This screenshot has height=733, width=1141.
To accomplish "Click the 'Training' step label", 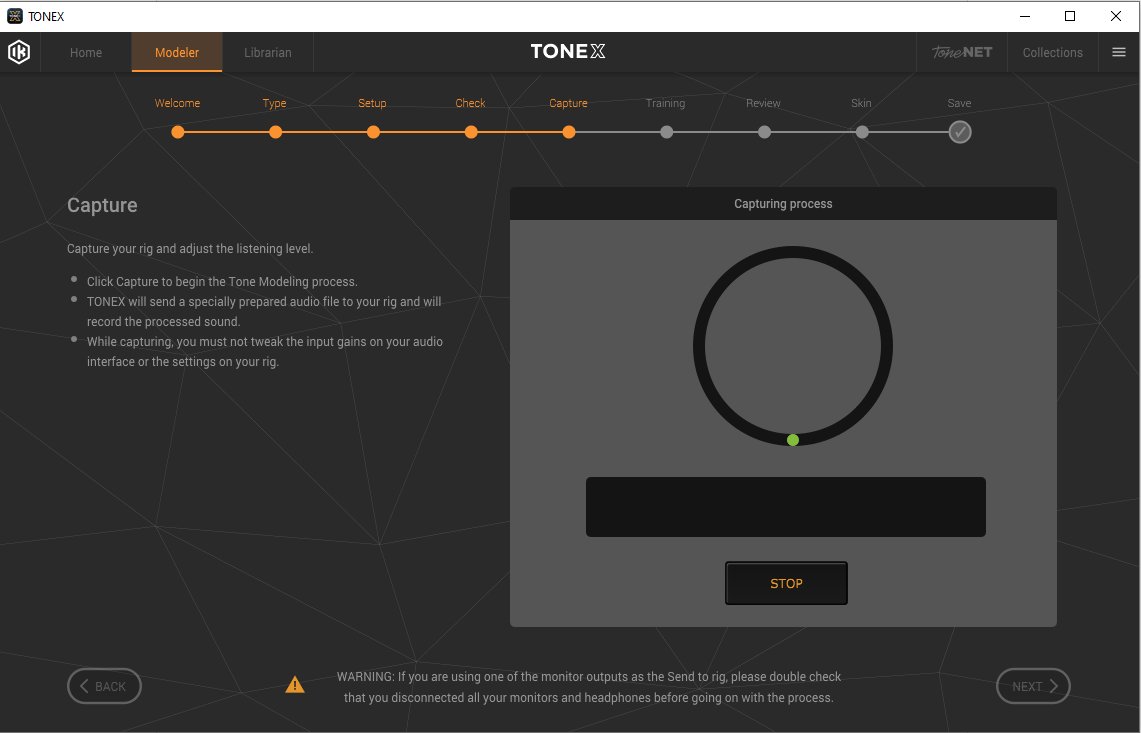I will click(665, 103).
